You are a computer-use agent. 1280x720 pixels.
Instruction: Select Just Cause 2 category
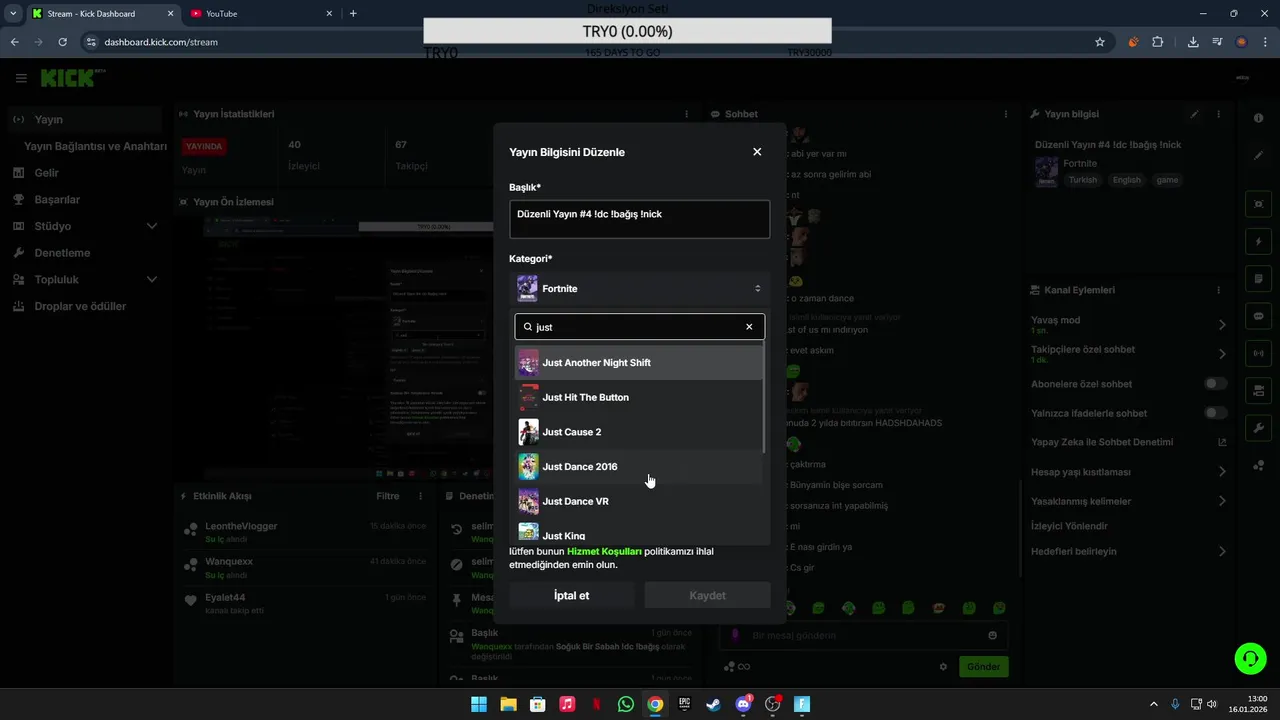639,432
